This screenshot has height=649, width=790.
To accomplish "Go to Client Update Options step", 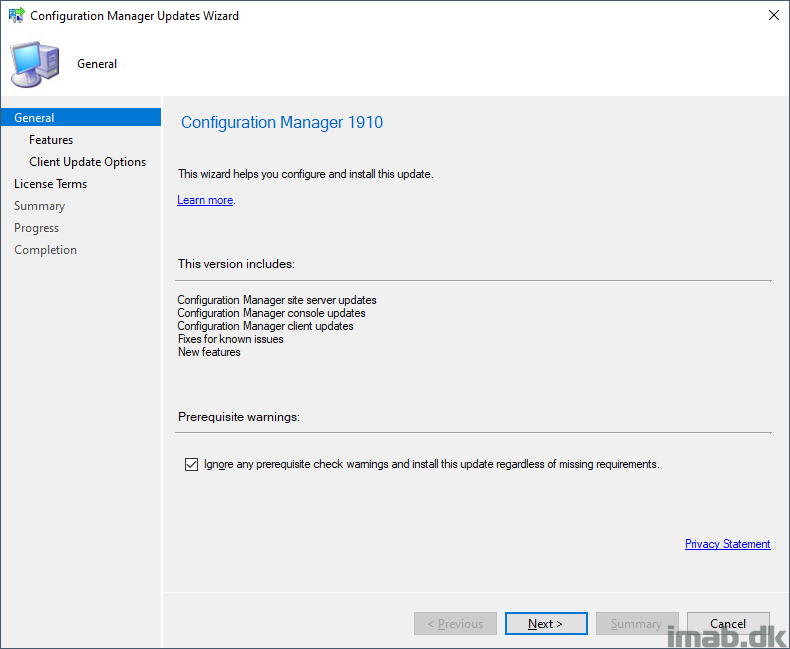I will [x=88, y=162].
